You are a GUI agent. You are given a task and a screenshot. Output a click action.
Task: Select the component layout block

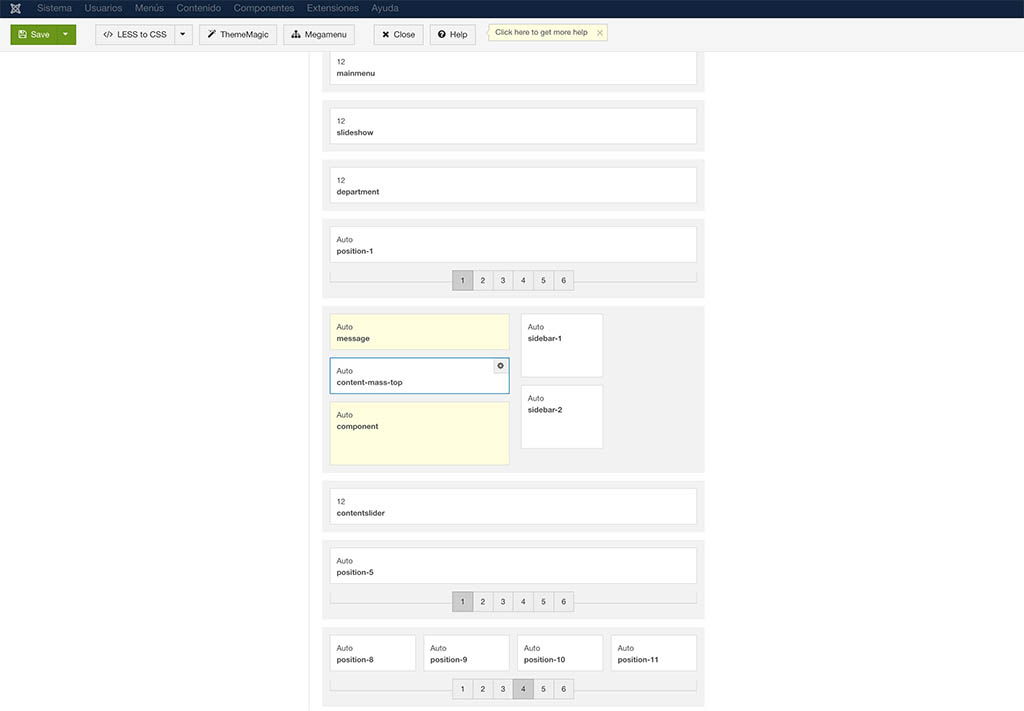click(419, 433)
